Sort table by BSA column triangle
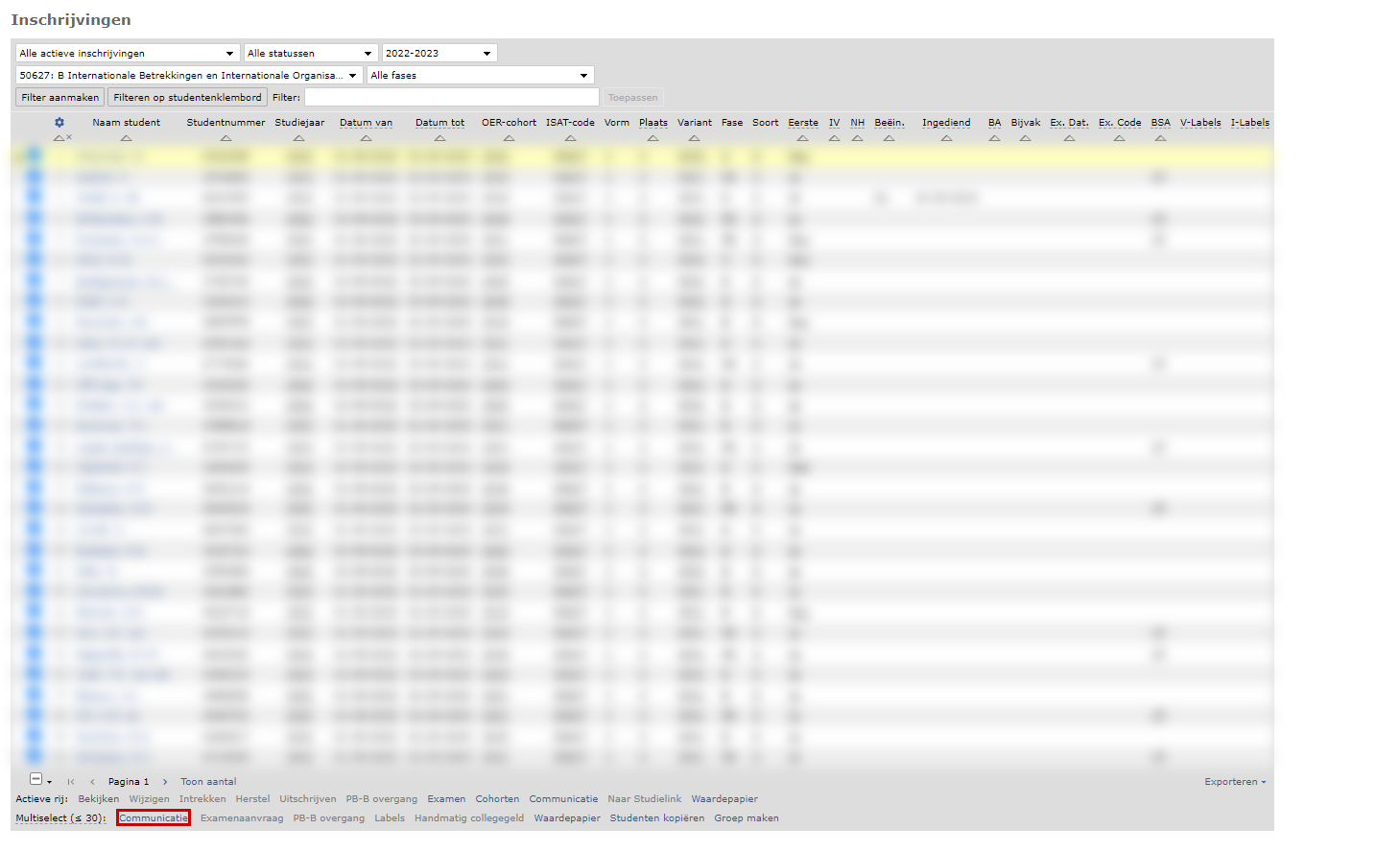The height and width of the screenshot is (852, 1400). pos(1160,138)
